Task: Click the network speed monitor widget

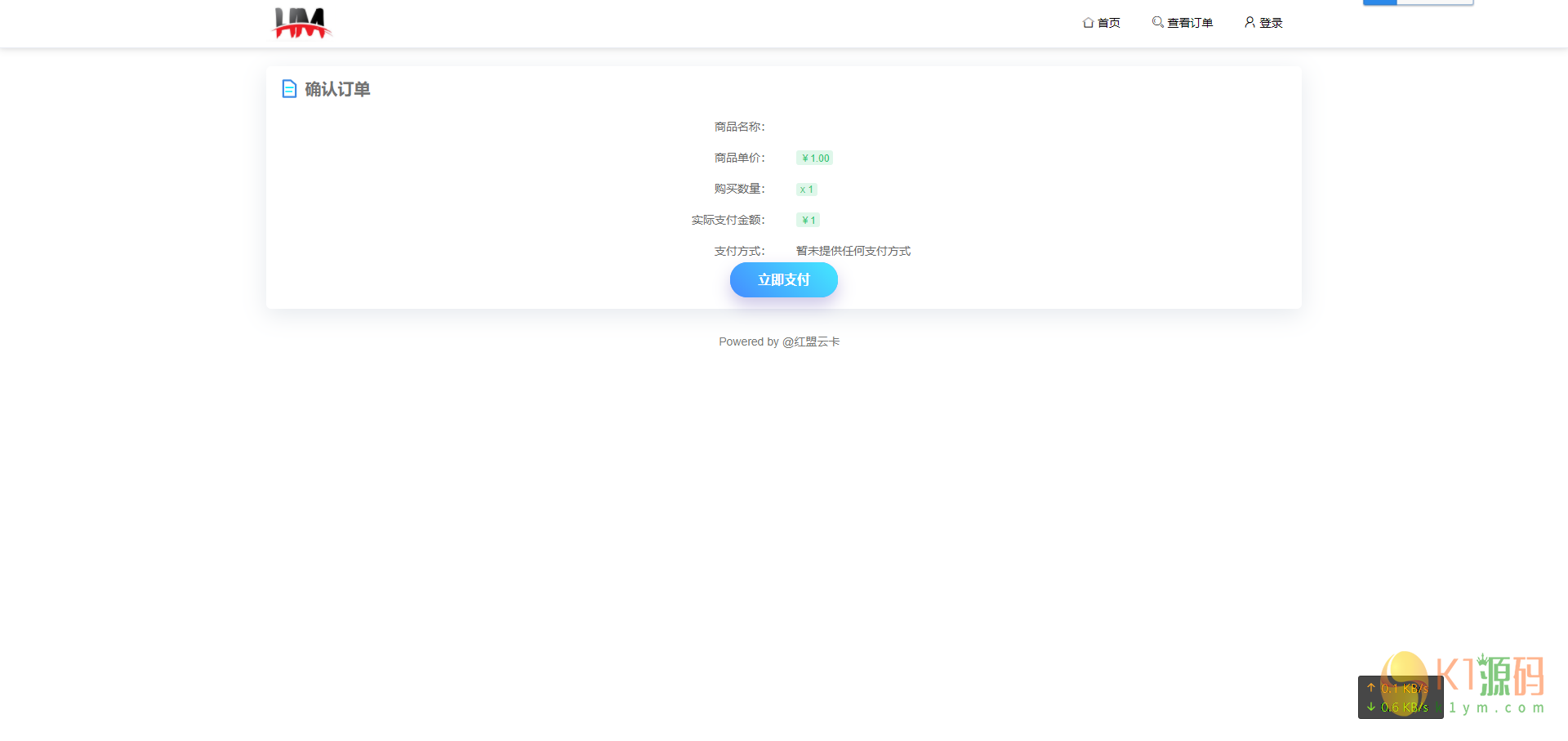Action: (x=1401, y=698)
